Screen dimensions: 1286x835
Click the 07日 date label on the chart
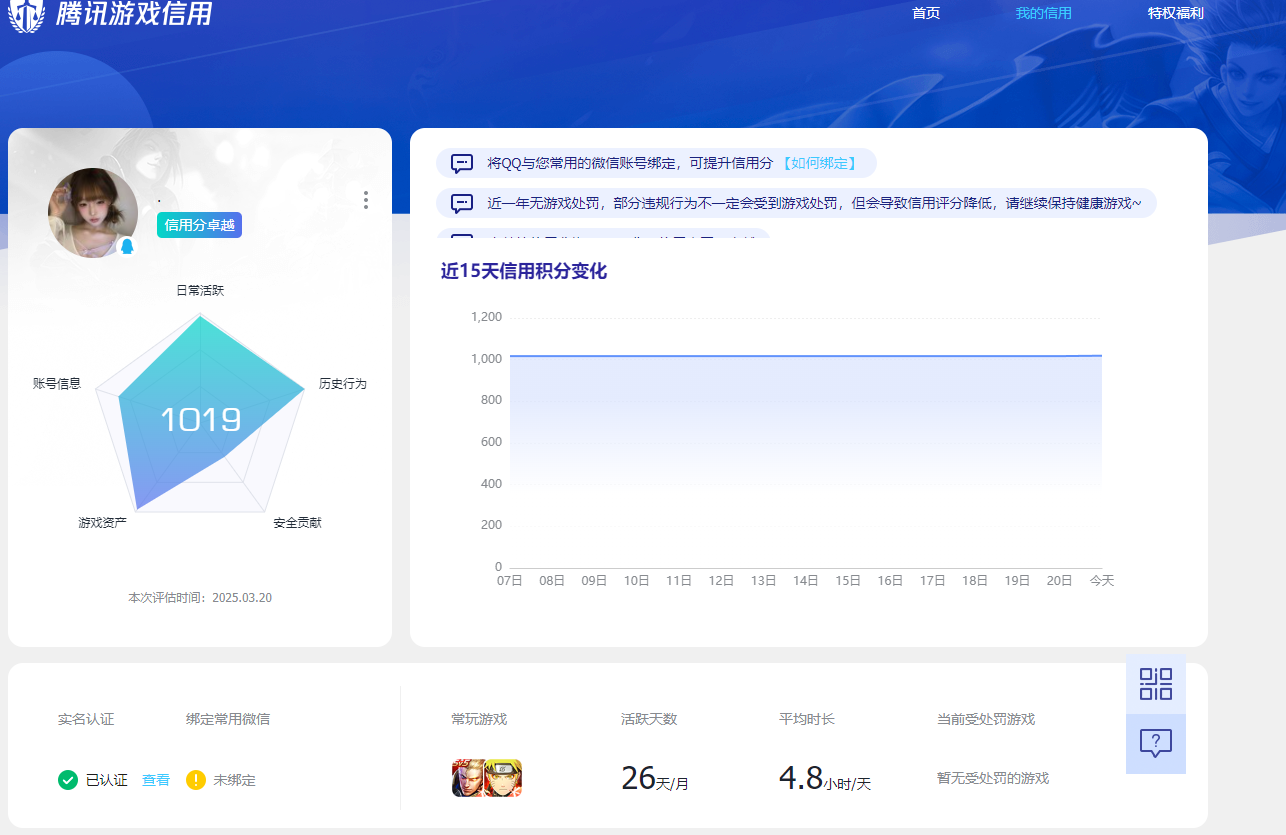510,581
